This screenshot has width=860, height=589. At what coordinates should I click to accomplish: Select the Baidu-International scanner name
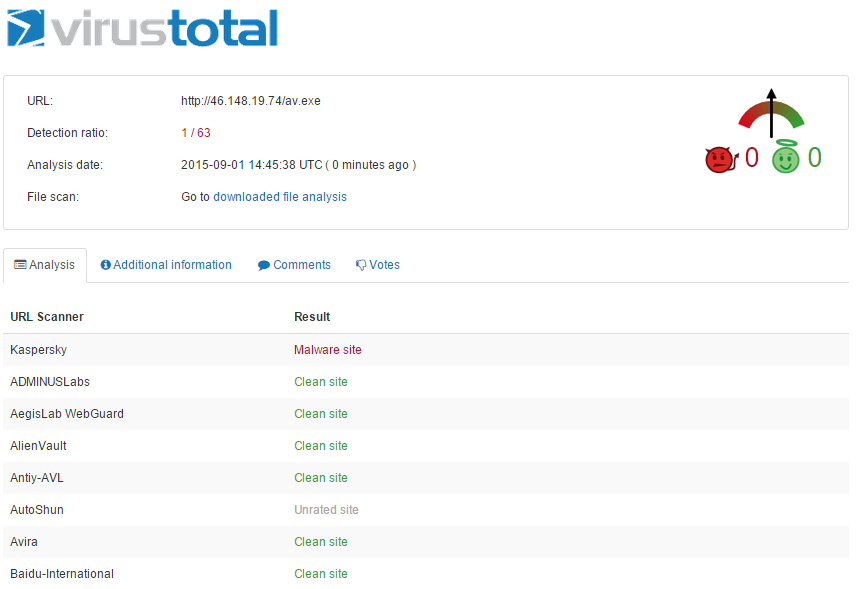tap(62, 574)
